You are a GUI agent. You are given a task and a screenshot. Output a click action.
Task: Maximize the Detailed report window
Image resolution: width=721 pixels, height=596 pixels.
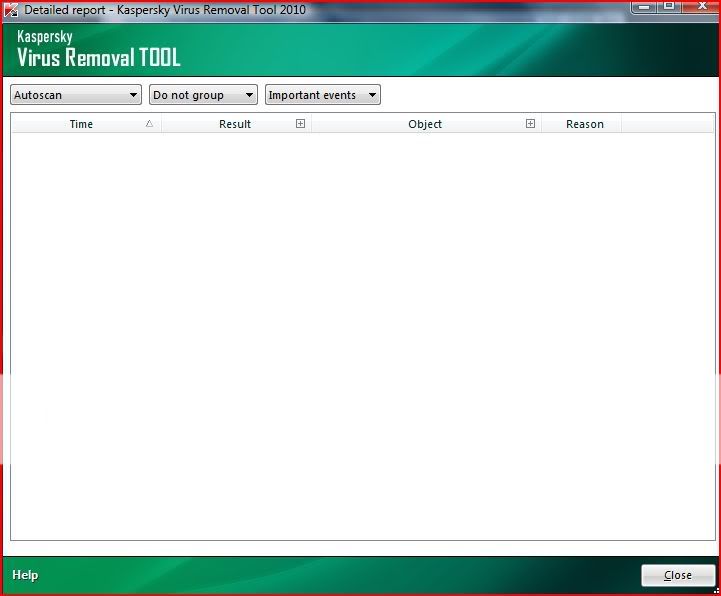click(x=670, y=7)
